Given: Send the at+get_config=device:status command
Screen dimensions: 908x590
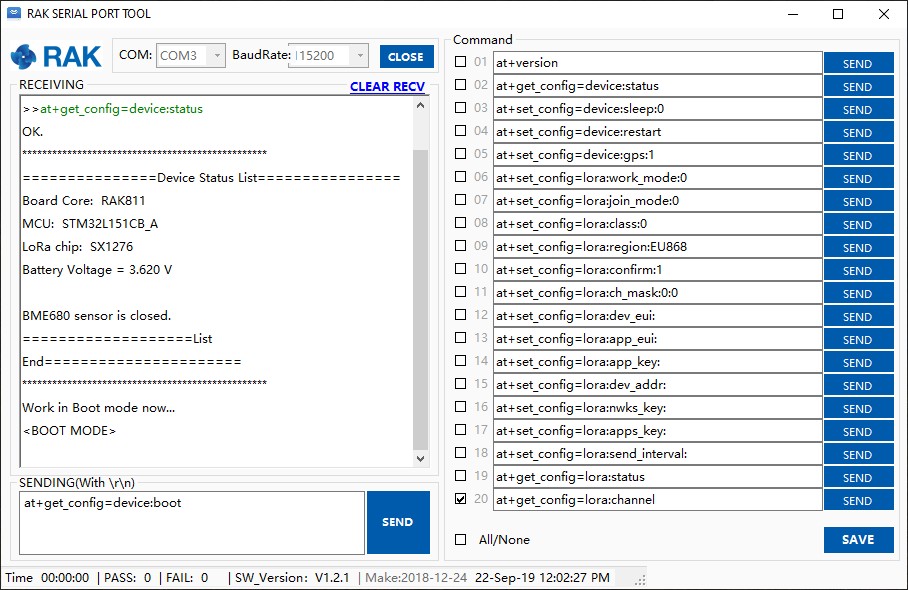Looking at the screenshot, I should pyautogui.click(x=858, y=86).
